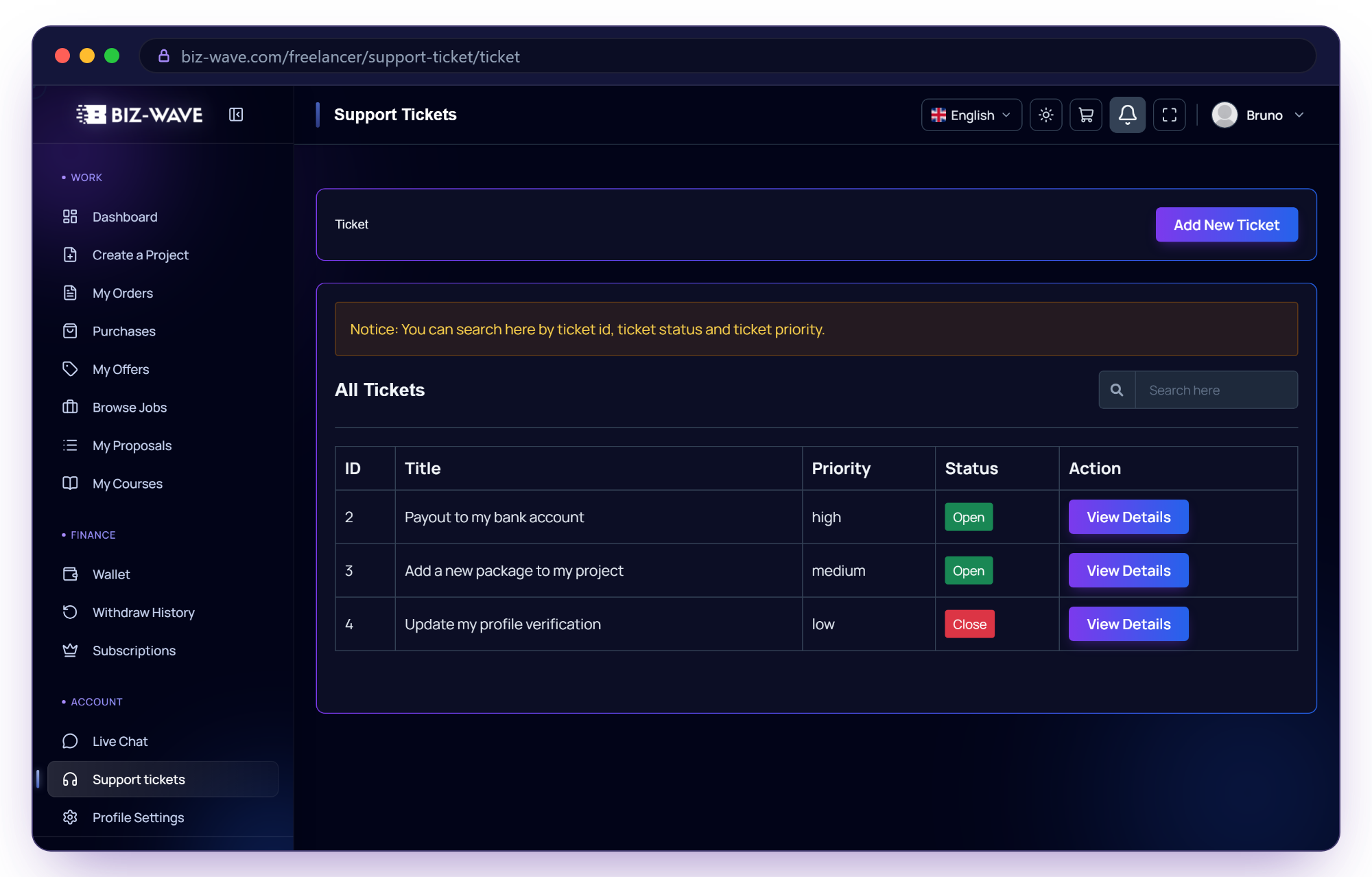Click the My Courses book icon

(x=70, y=483)
